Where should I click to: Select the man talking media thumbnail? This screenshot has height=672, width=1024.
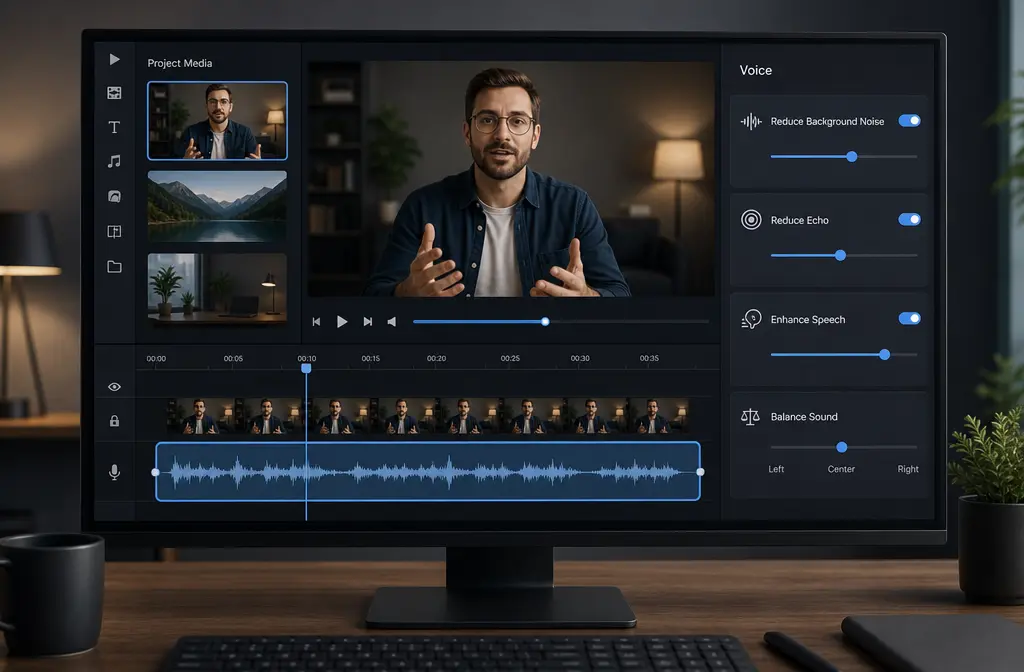coord(217,121)
